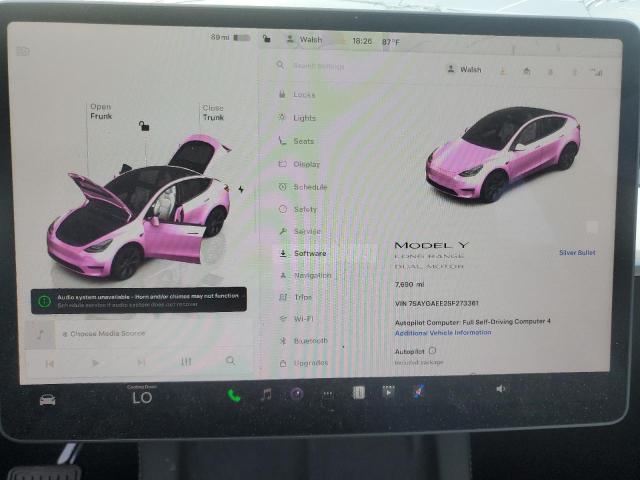Screen dimensions: 640x480
Task: Open the Upgrades settings menu
Action: click(304, 363)
